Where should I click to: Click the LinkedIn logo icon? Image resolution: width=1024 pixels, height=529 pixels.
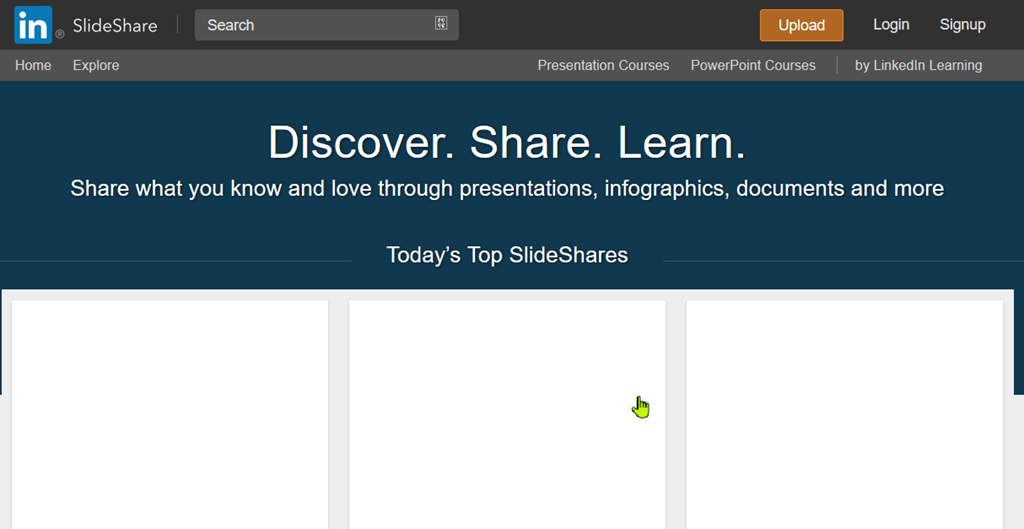[x=33, y=25]
